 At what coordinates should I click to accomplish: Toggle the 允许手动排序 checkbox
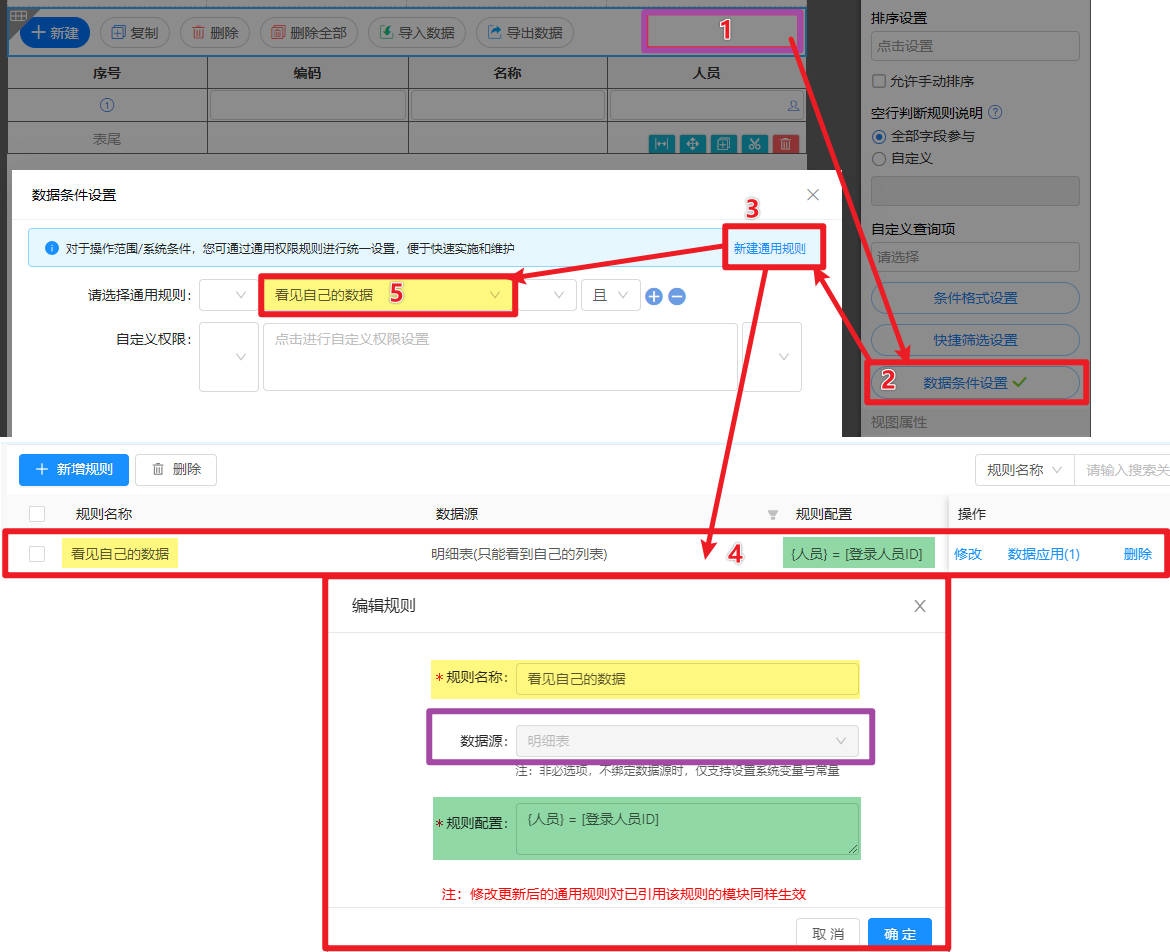pyautogui.click(x=879, y=81)
